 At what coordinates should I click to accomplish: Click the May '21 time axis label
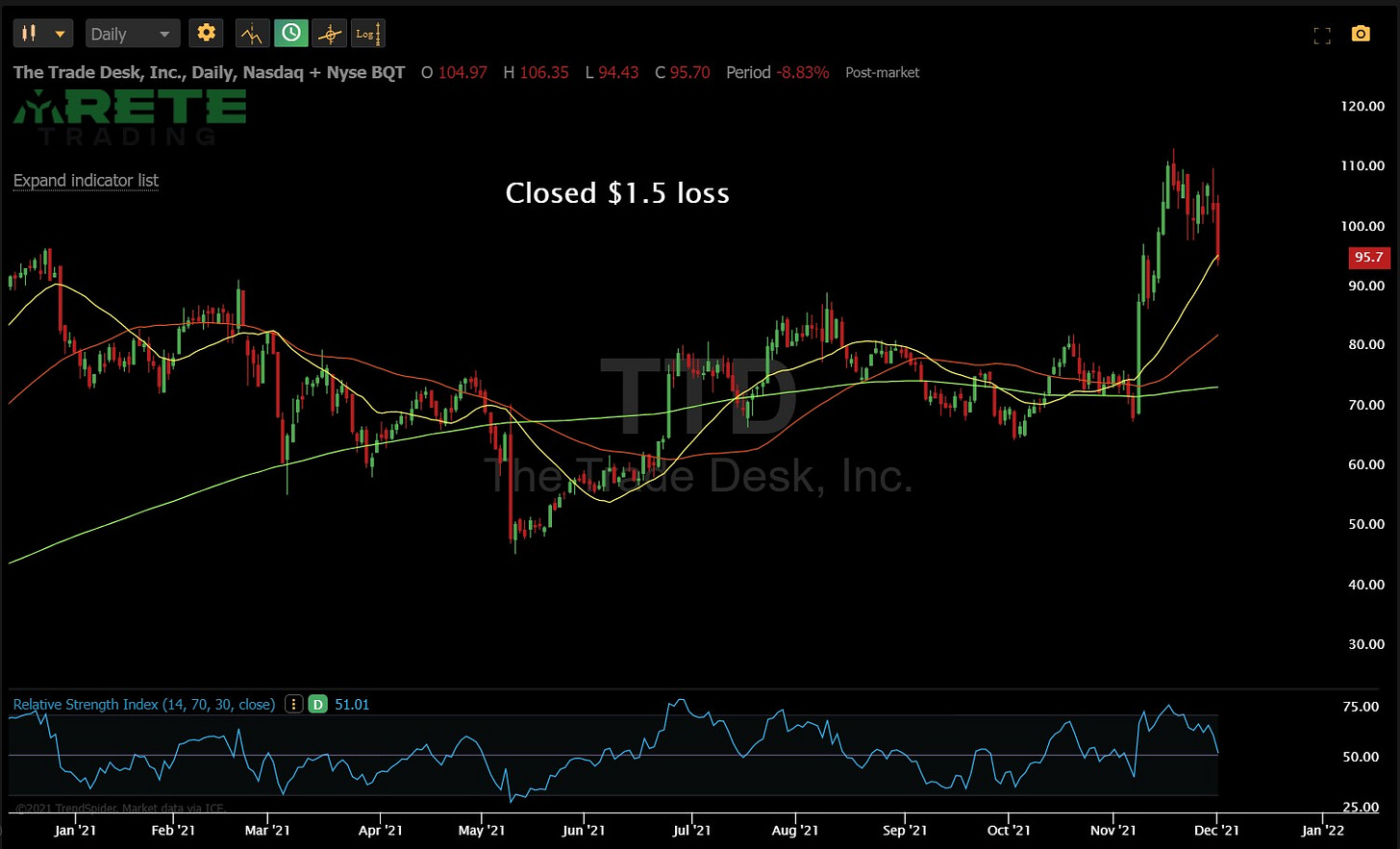(x=482, y=830)
